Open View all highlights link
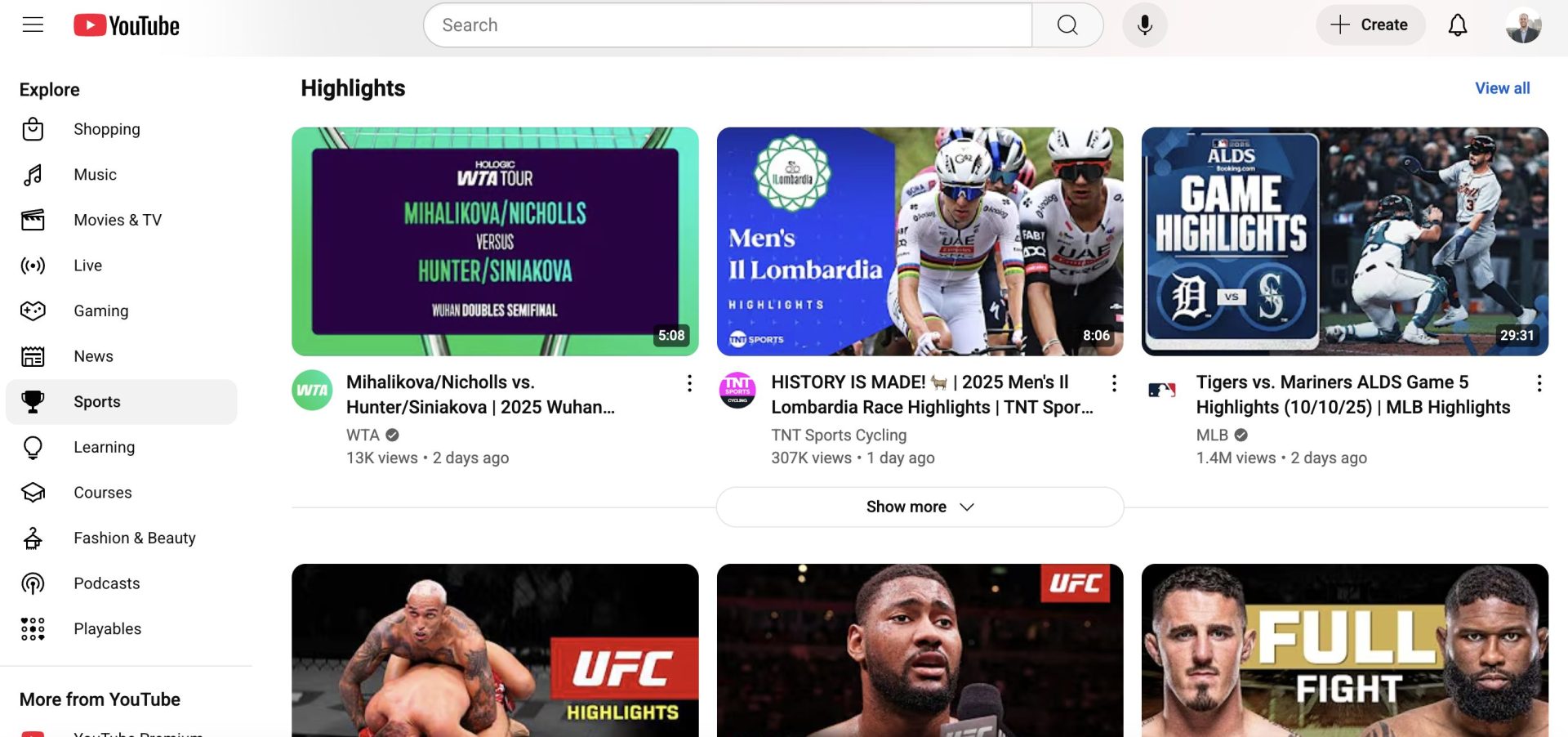The image size is (1568, 737). [1503, 87]
